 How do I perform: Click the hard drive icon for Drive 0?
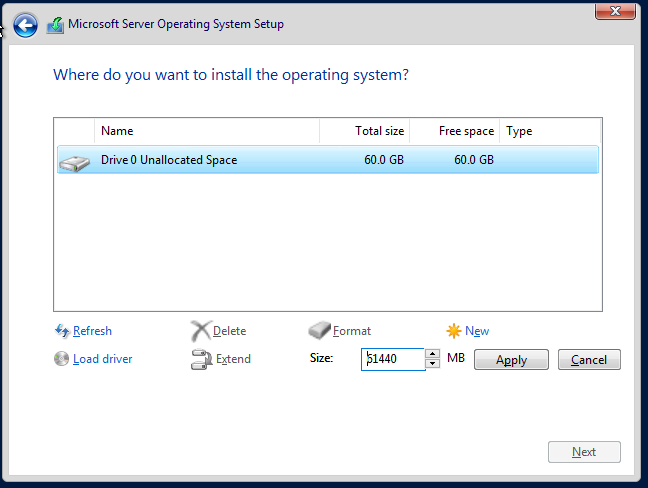coord(74,163)
